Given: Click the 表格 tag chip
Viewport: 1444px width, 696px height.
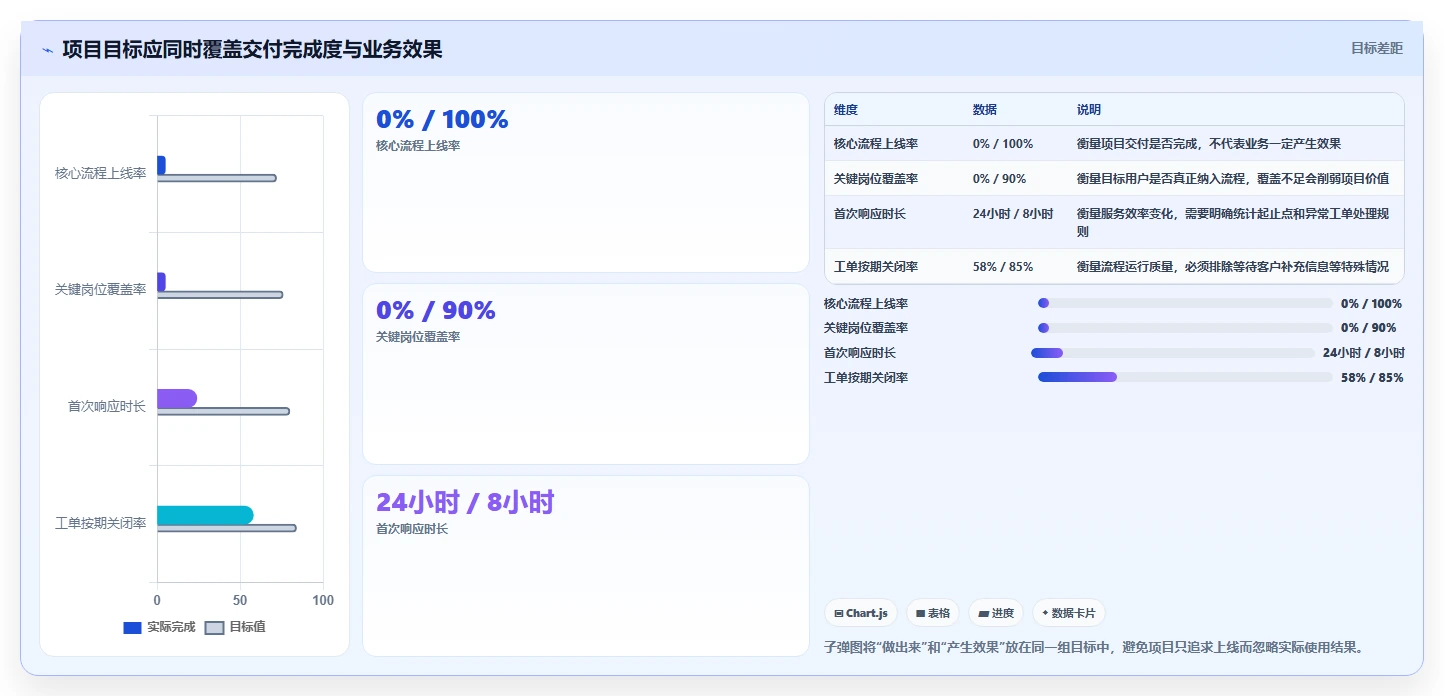Looking at the screenshot, I should pyautogui.click(x=932, y=613).
